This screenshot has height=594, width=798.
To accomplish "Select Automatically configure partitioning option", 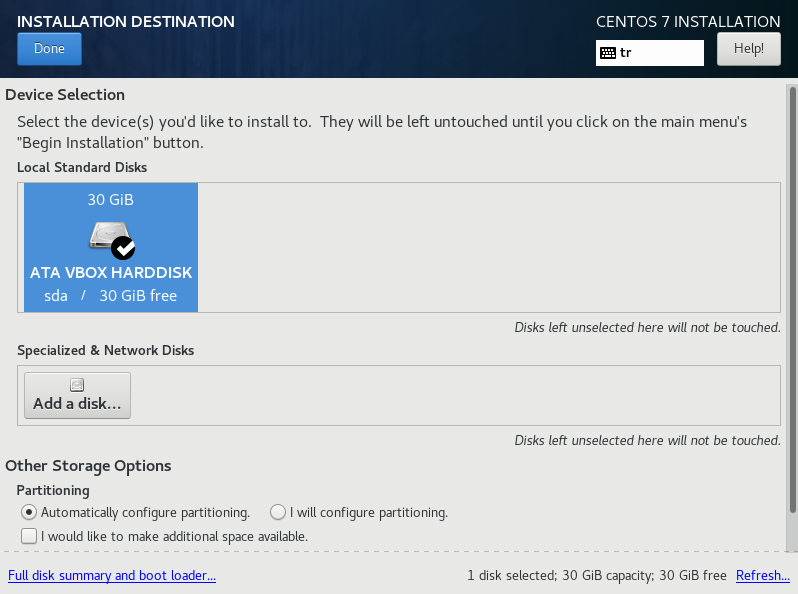I will (29, 512).
